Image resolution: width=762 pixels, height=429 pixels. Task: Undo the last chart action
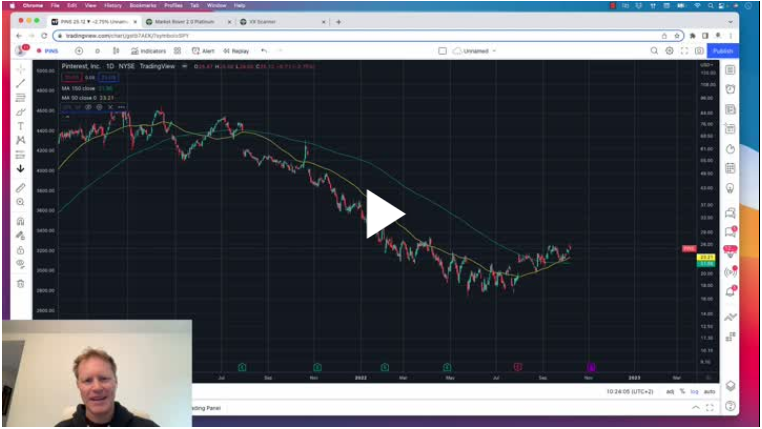tap(264, 51)
